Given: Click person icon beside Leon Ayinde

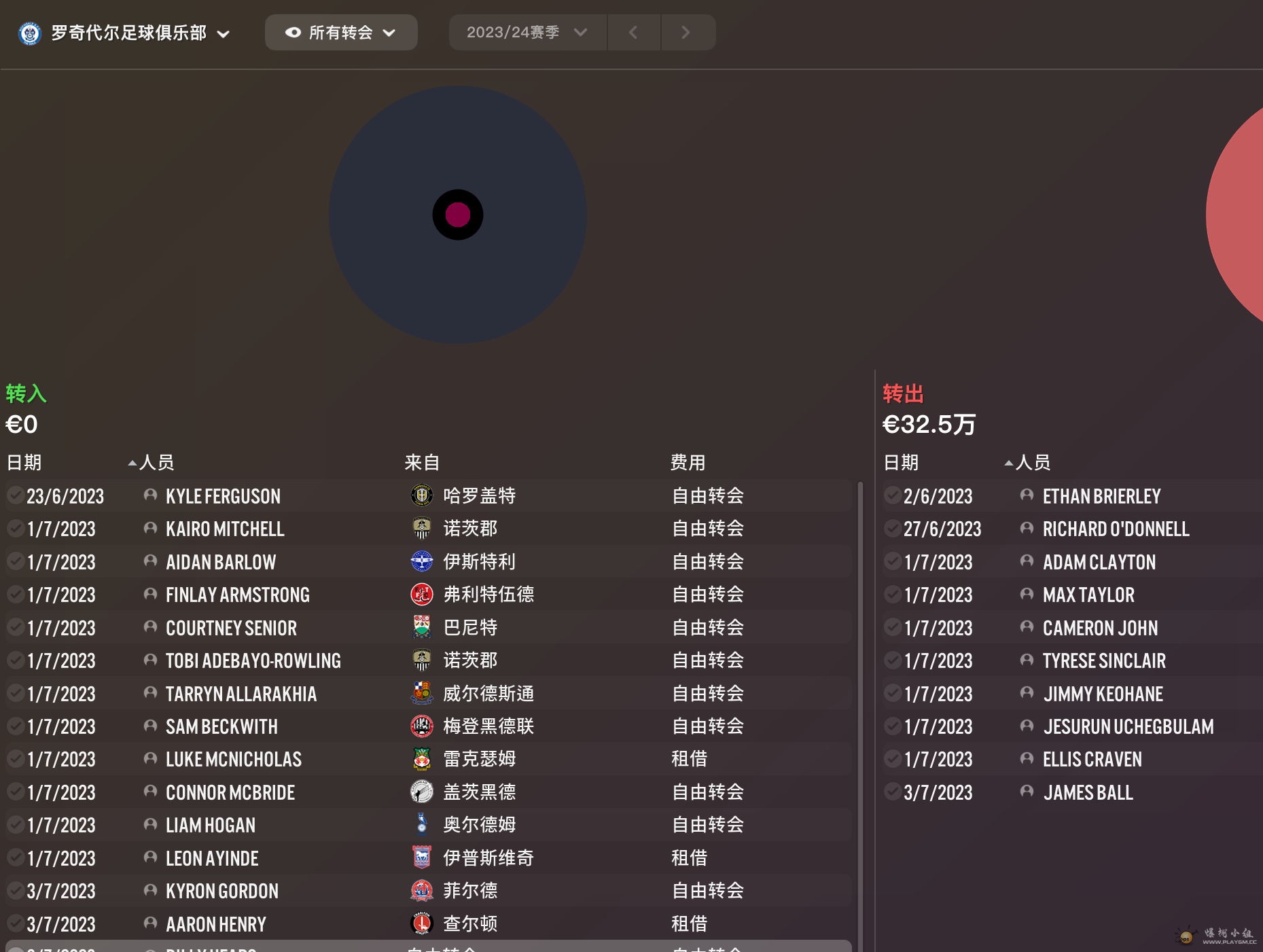Looking at the screenshot, I should (x=150, y=858).
